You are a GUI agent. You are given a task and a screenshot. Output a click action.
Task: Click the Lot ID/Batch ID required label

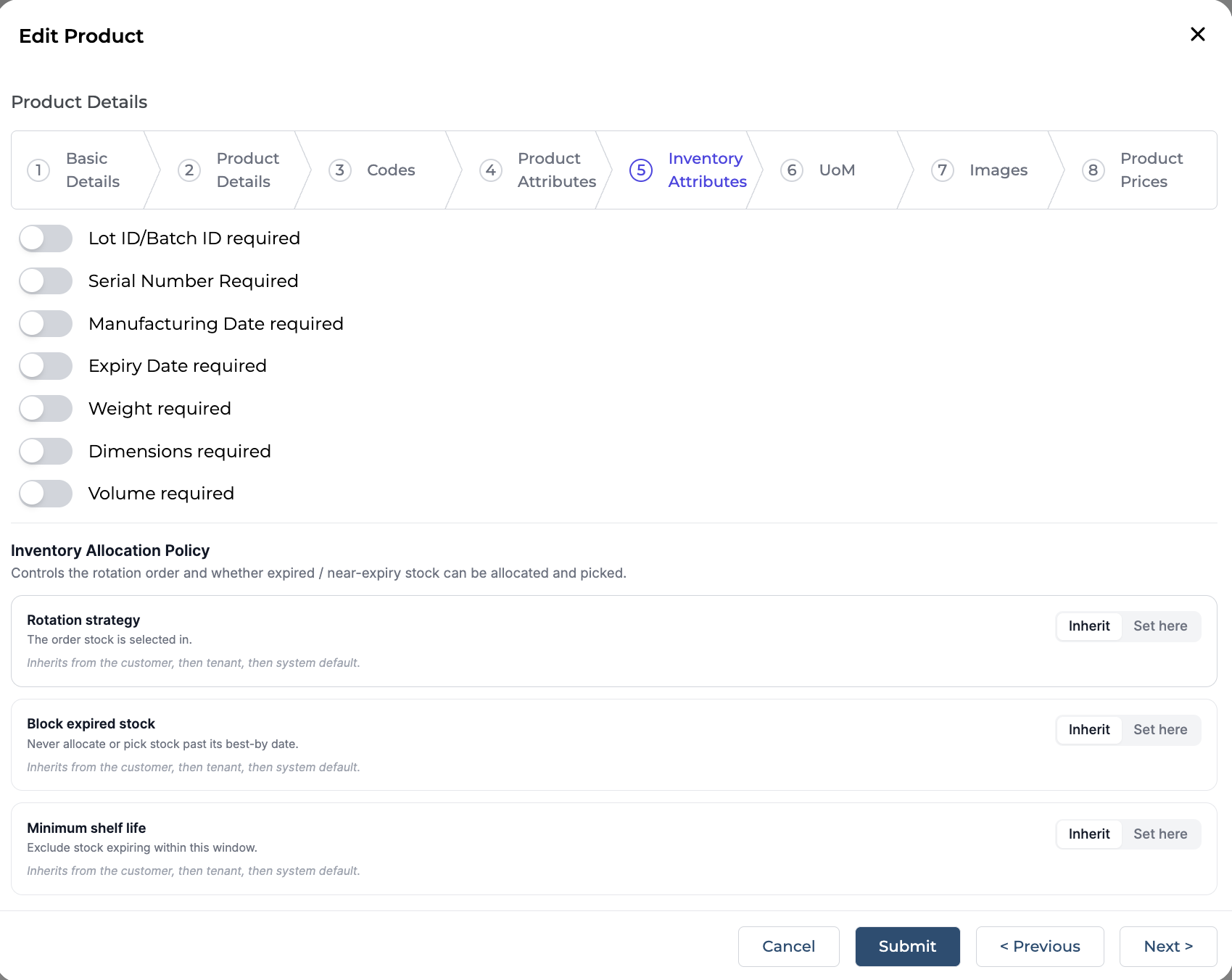click(x=194, y=238)
